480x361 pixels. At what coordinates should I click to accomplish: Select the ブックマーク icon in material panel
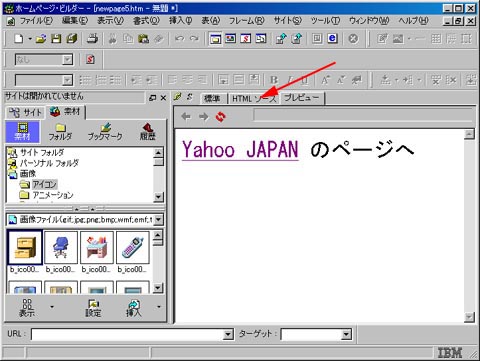coord(105,131)
